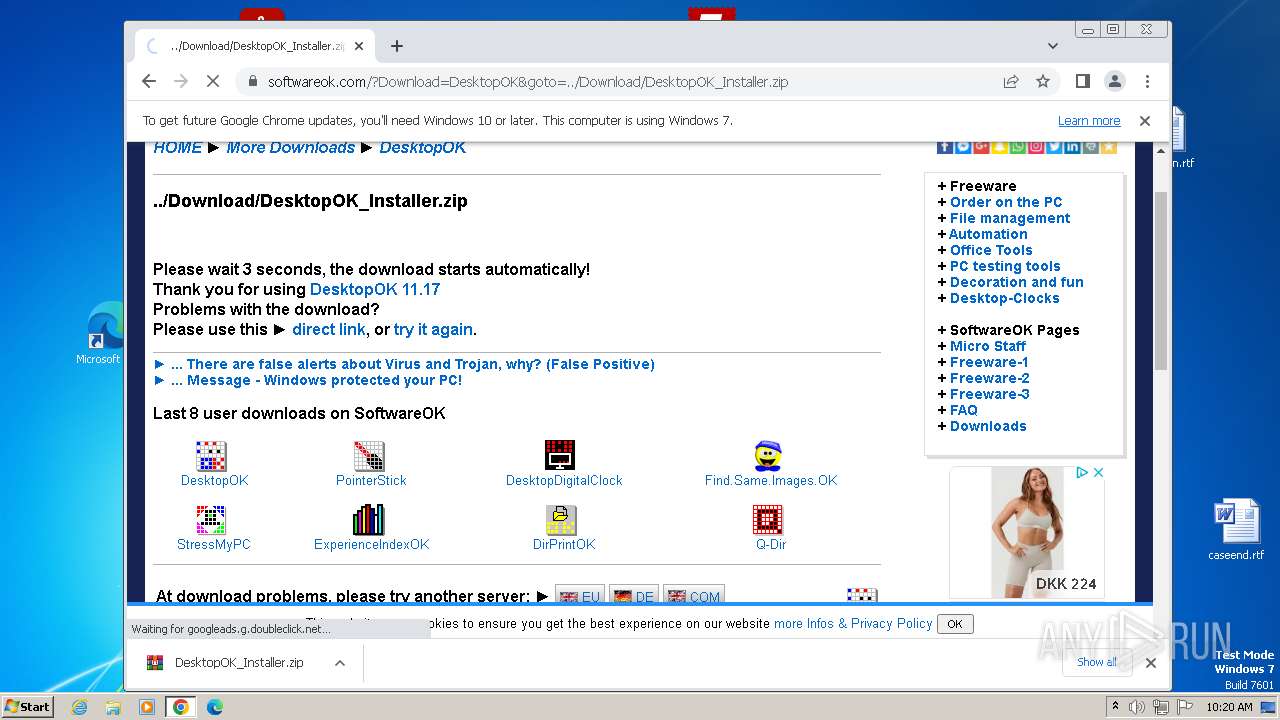Expand SoftwareOK Pages sidebar section
The width and height of the screenshot is (1280, 720).
coord(1008,330)
